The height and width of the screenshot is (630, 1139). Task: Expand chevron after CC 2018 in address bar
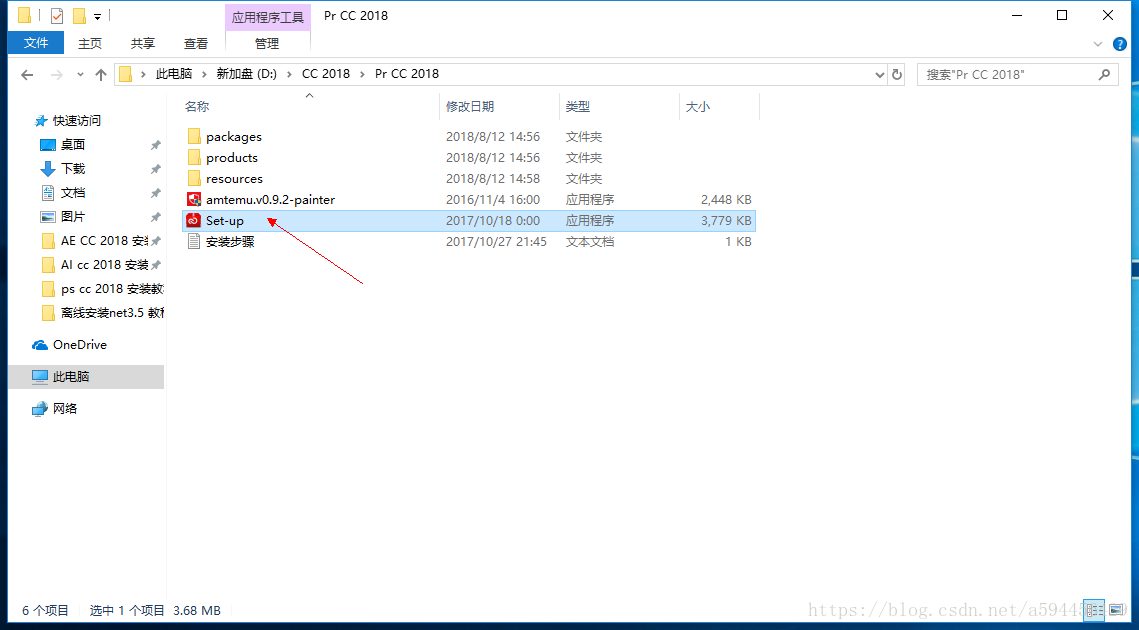pyautogui.click(x=362, y=74)
